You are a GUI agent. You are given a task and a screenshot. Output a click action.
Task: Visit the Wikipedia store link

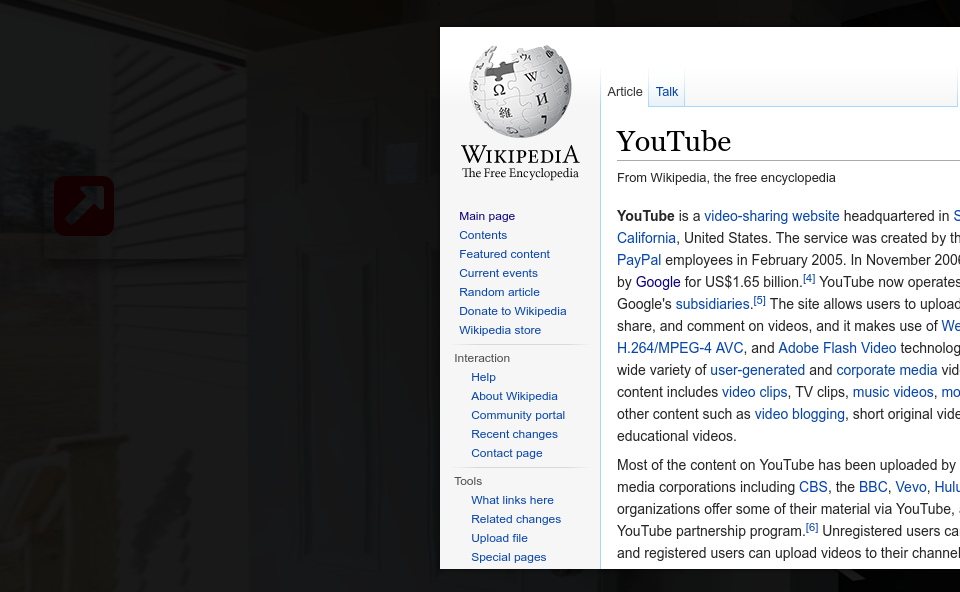click(x=500, y=330)
